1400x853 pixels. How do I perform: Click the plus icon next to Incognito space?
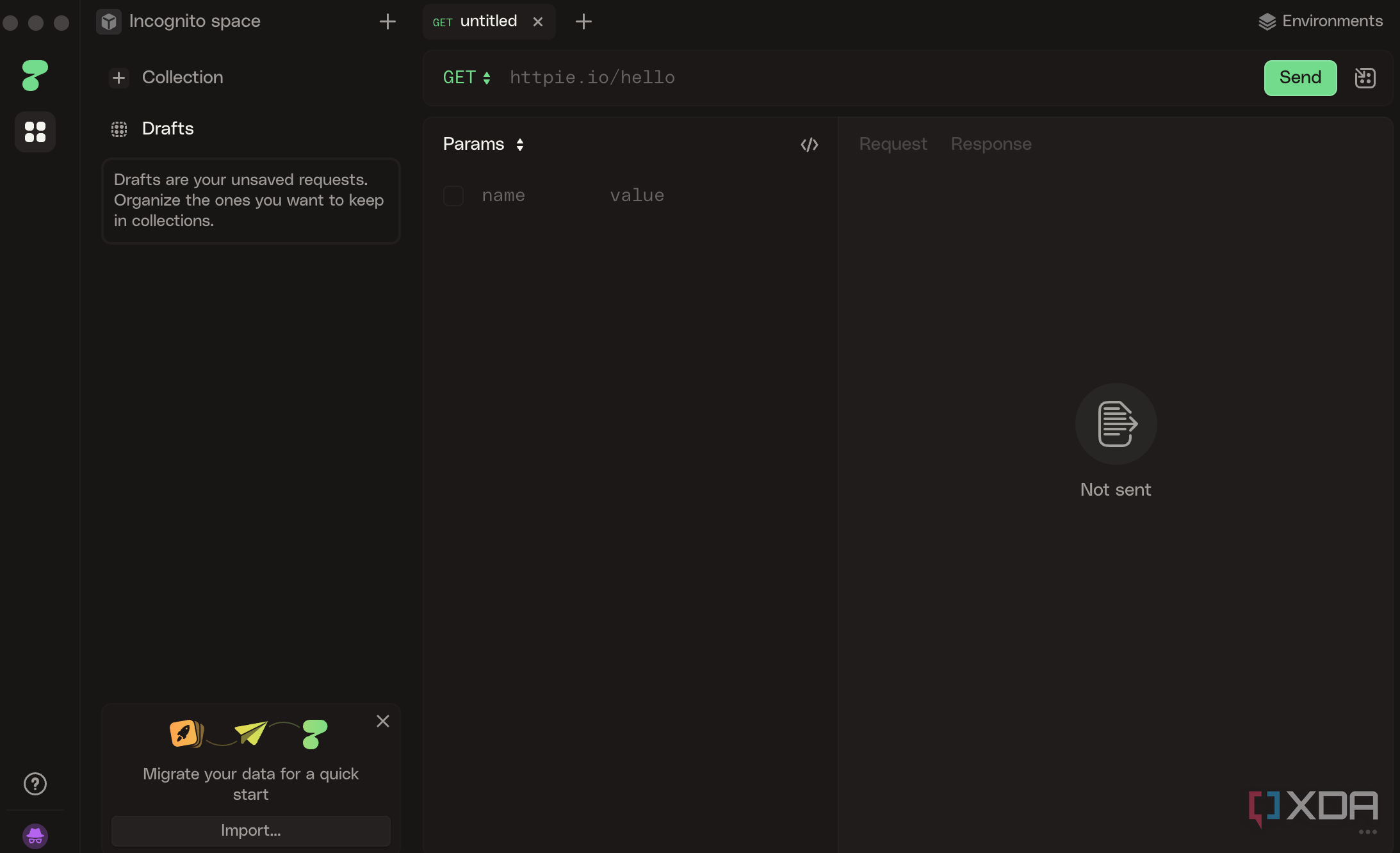[387, 21]
